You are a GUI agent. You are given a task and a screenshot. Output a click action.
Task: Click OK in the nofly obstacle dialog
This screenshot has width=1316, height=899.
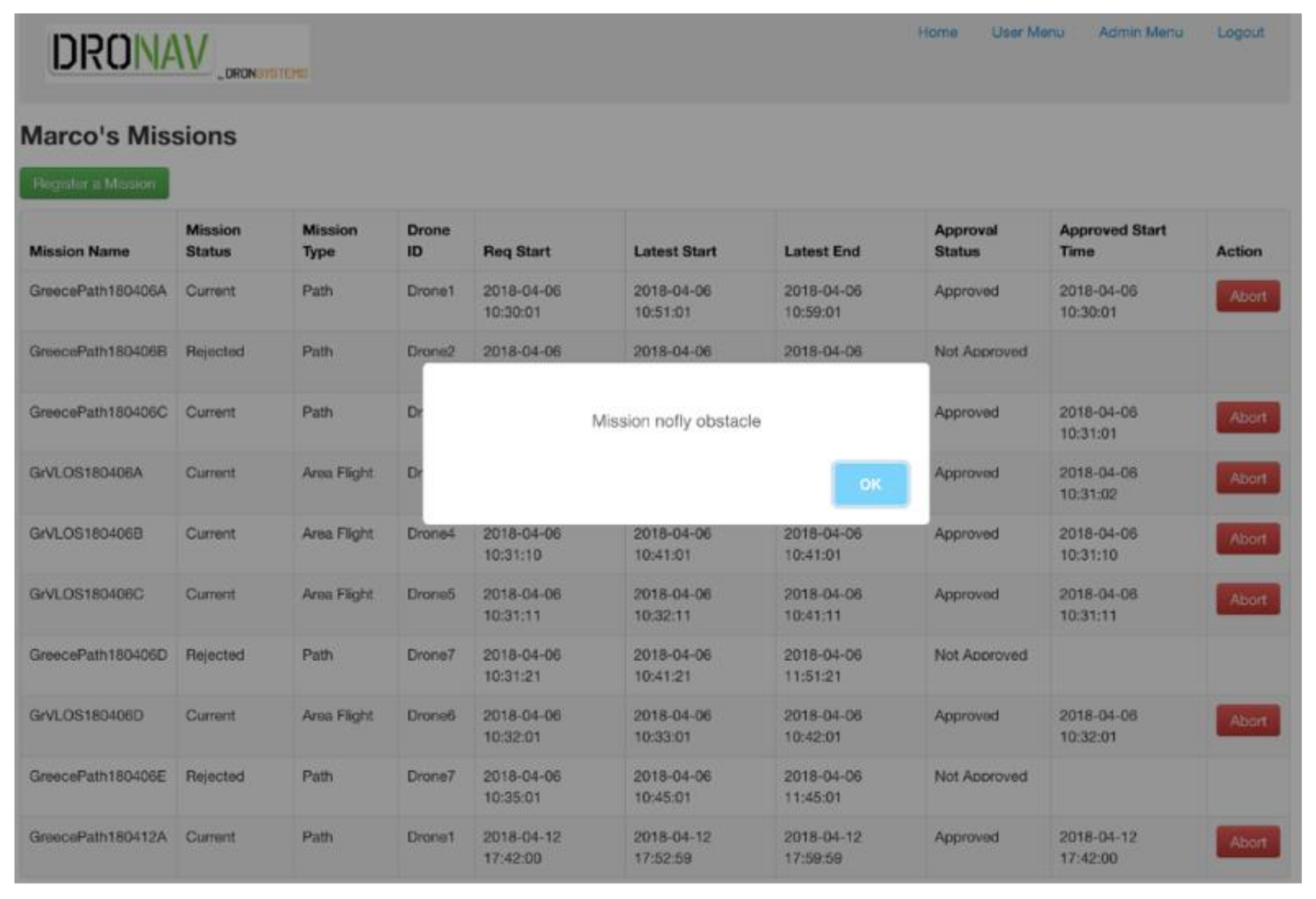870,484
